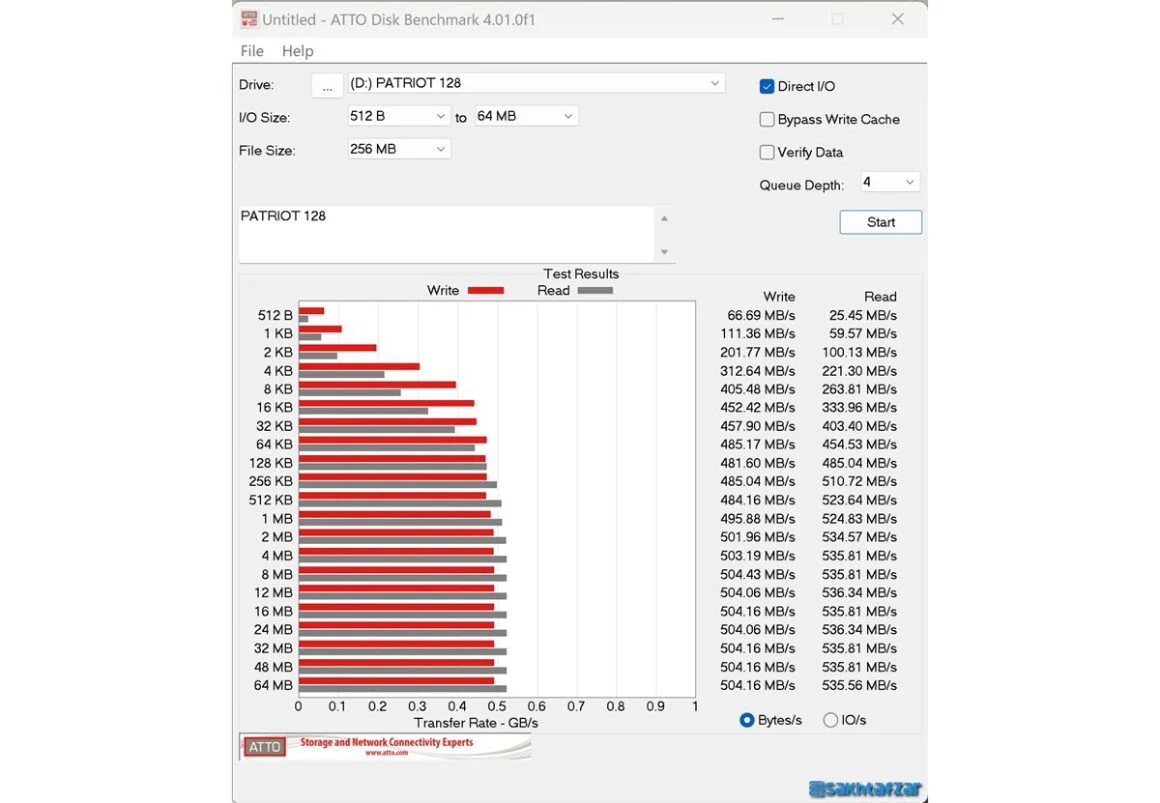Screen dimensions: 1160x803
Task: Select the IO/s radio button
Action: tap(830, 720)
